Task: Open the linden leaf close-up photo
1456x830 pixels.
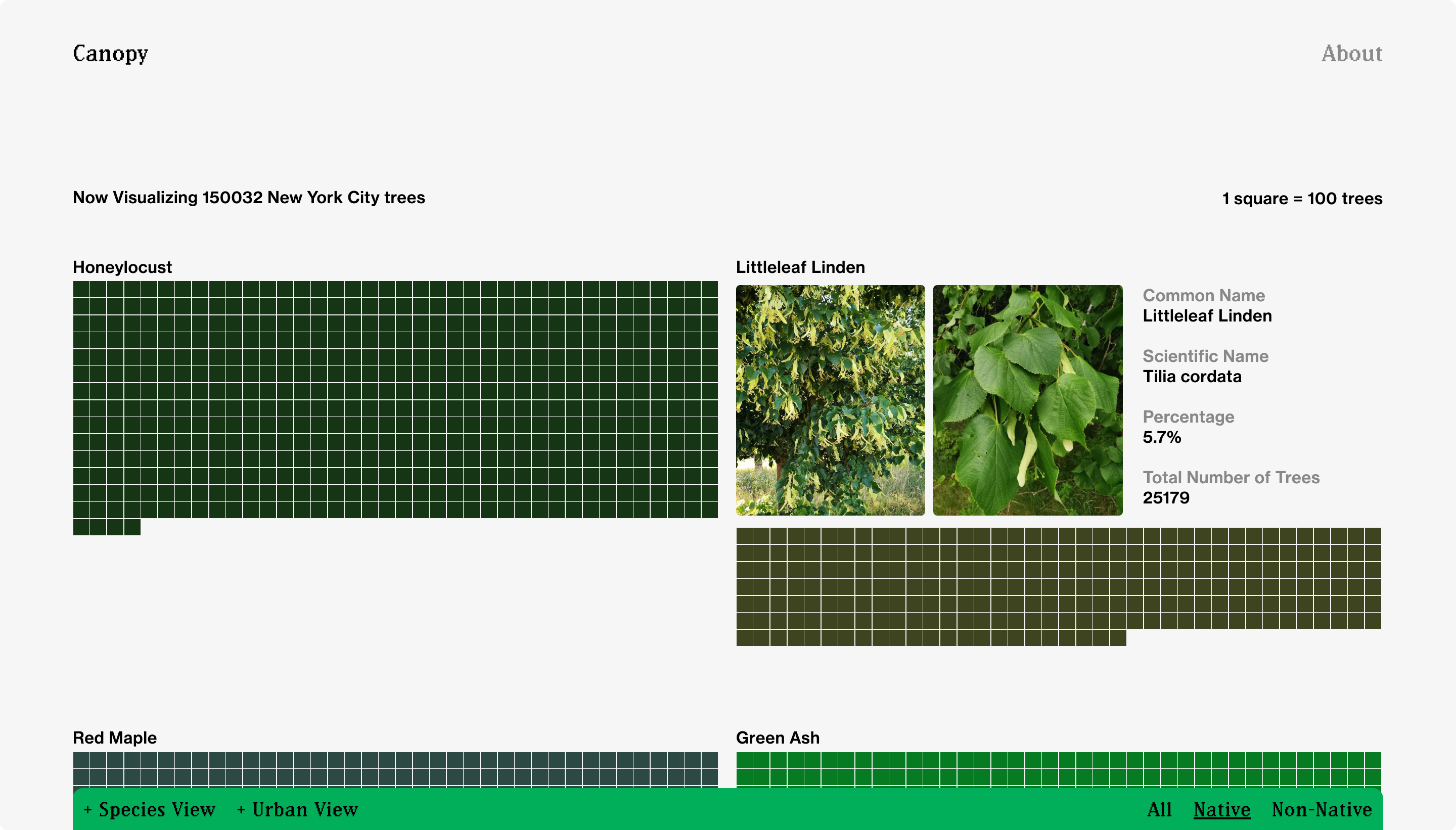Action: click(x=1027, y=400)
